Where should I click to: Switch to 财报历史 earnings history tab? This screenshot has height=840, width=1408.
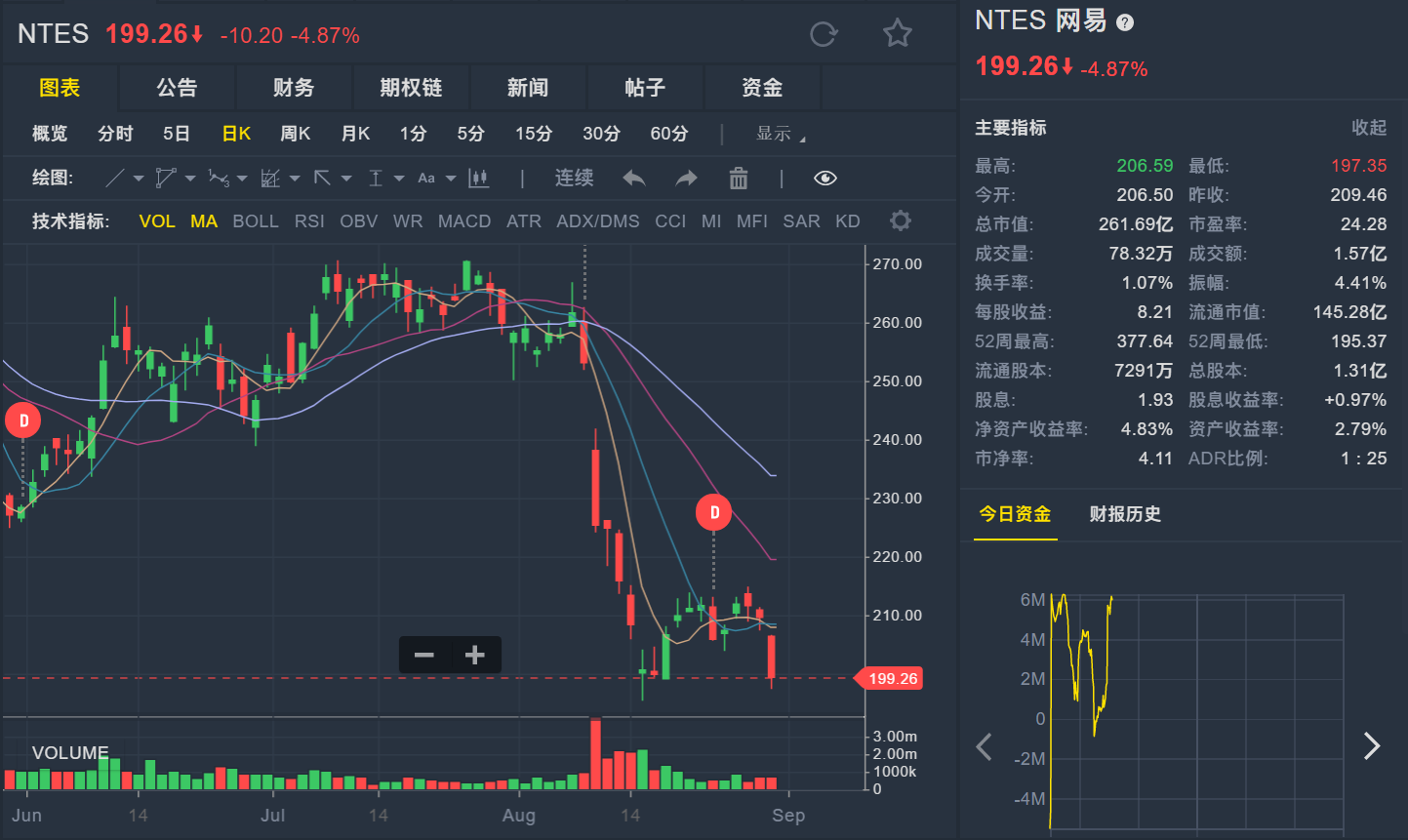1125,514
